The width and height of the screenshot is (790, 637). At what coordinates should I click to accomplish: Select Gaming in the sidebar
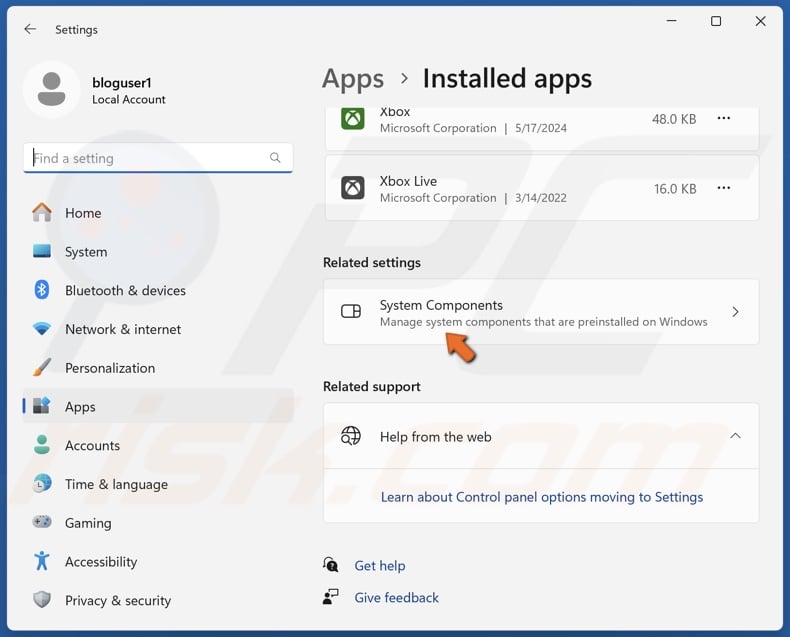tap(88, 523)
